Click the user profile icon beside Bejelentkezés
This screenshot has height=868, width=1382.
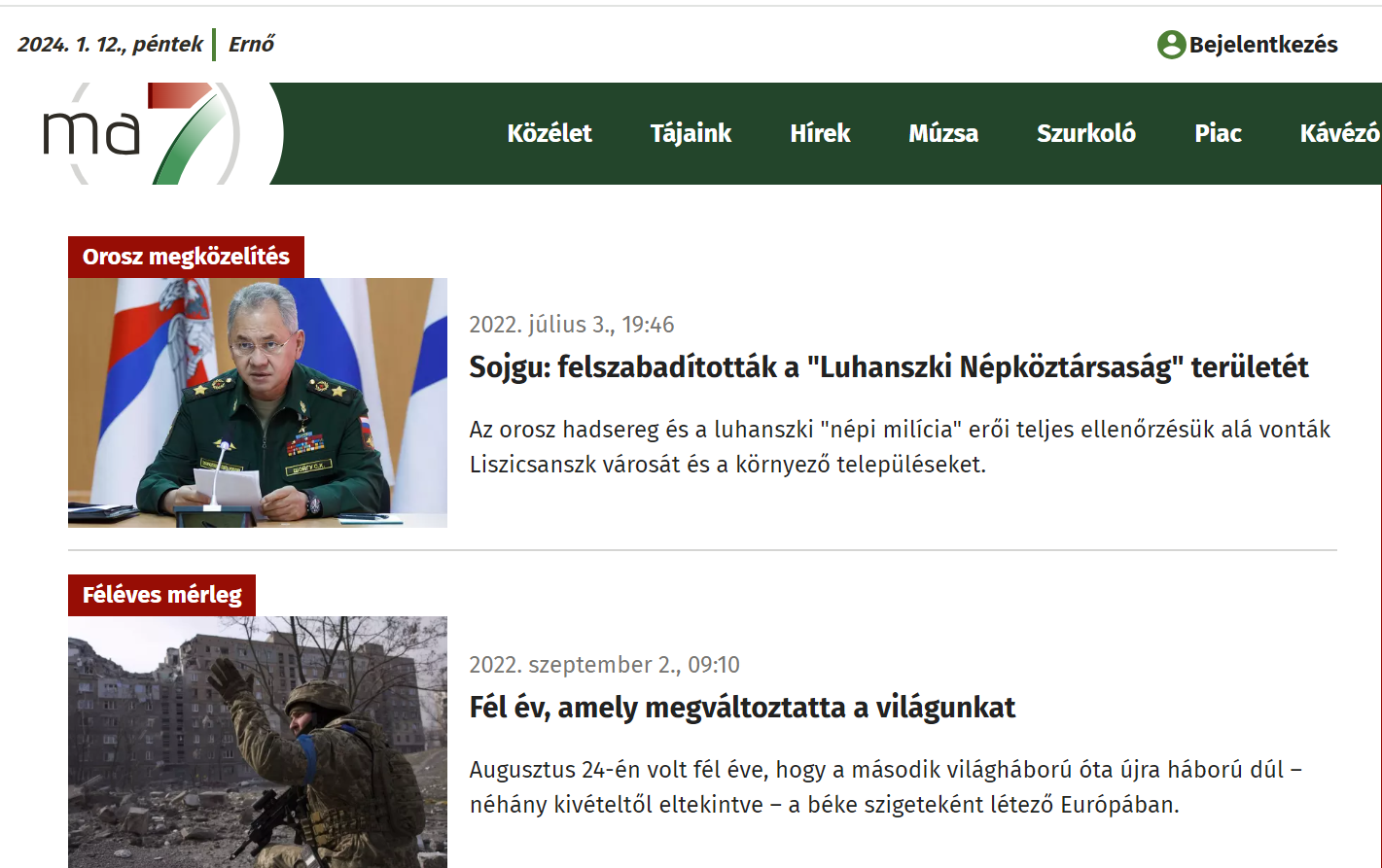click(x=1171, y=45)
